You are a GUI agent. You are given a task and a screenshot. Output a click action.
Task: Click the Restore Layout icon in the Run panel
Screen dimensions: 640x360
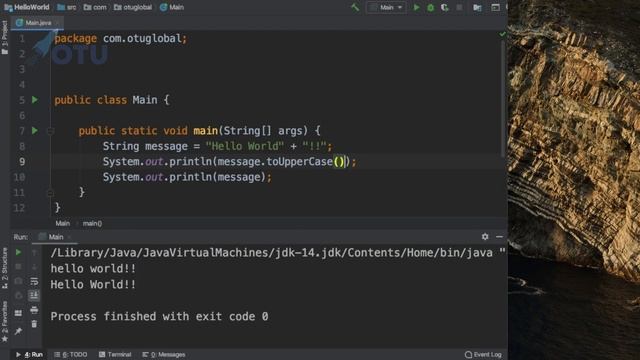coord(18,313)
